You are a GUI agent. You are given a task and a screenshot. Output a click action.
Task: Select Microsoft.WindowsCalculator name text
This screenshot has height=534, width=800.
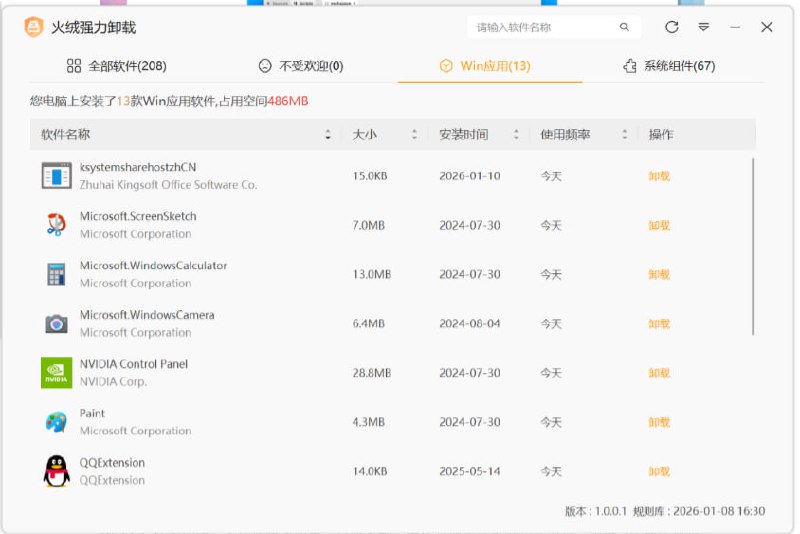coord(153,265)
